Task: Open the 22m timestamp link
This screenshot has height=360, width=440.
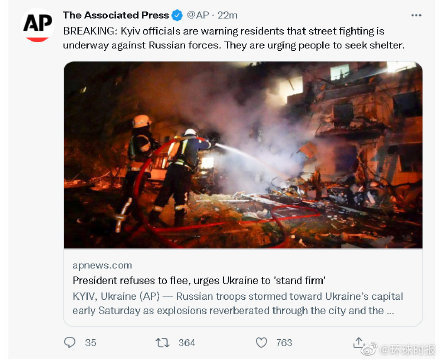Action: [x=227, y=15]
